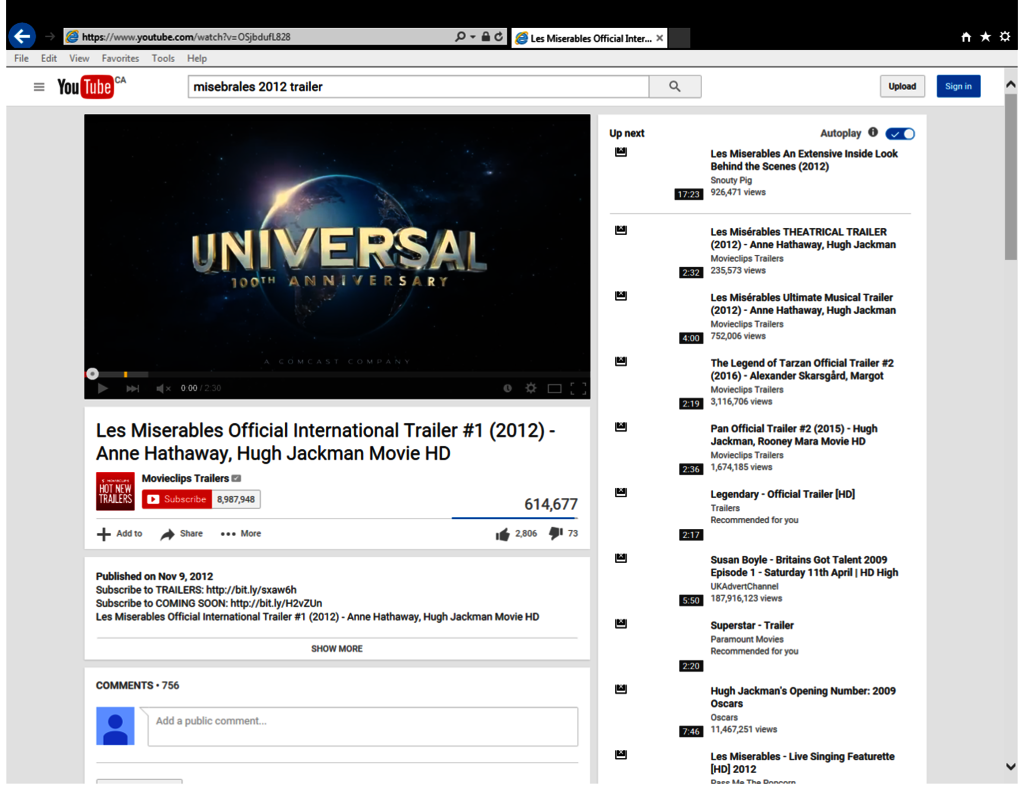
Task: Click the browser forward arrow
Action: (x=50, y=37)
